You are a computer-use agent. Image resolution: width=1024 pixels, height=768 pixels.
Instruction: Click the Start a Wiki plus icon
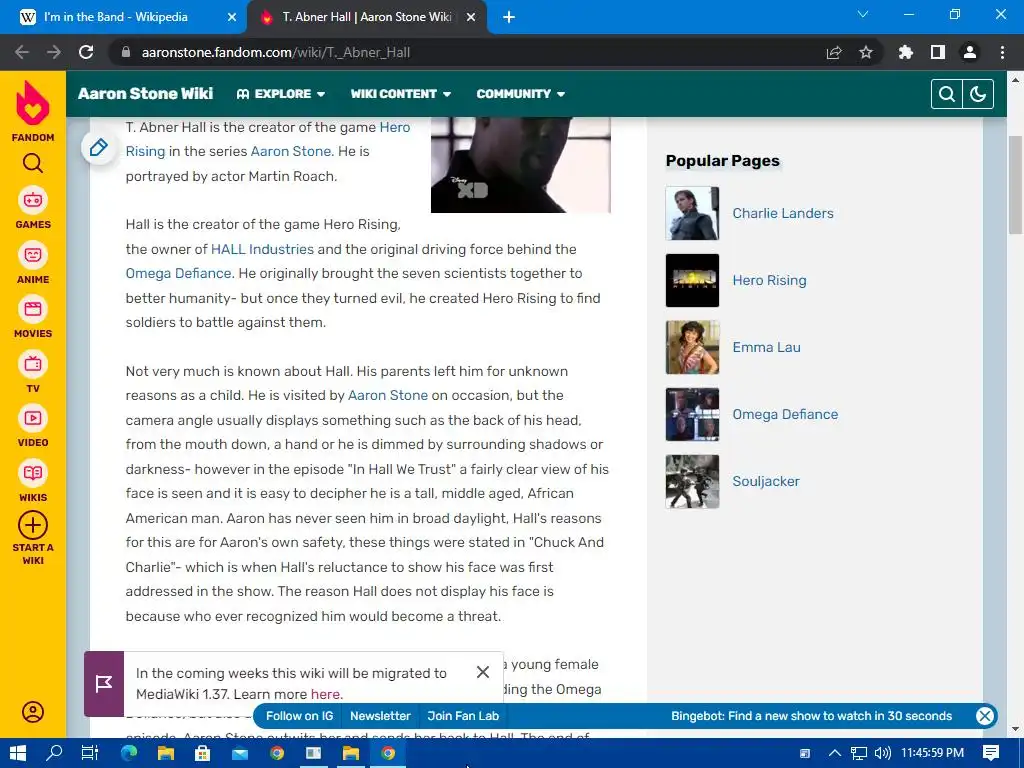(33, 525)
